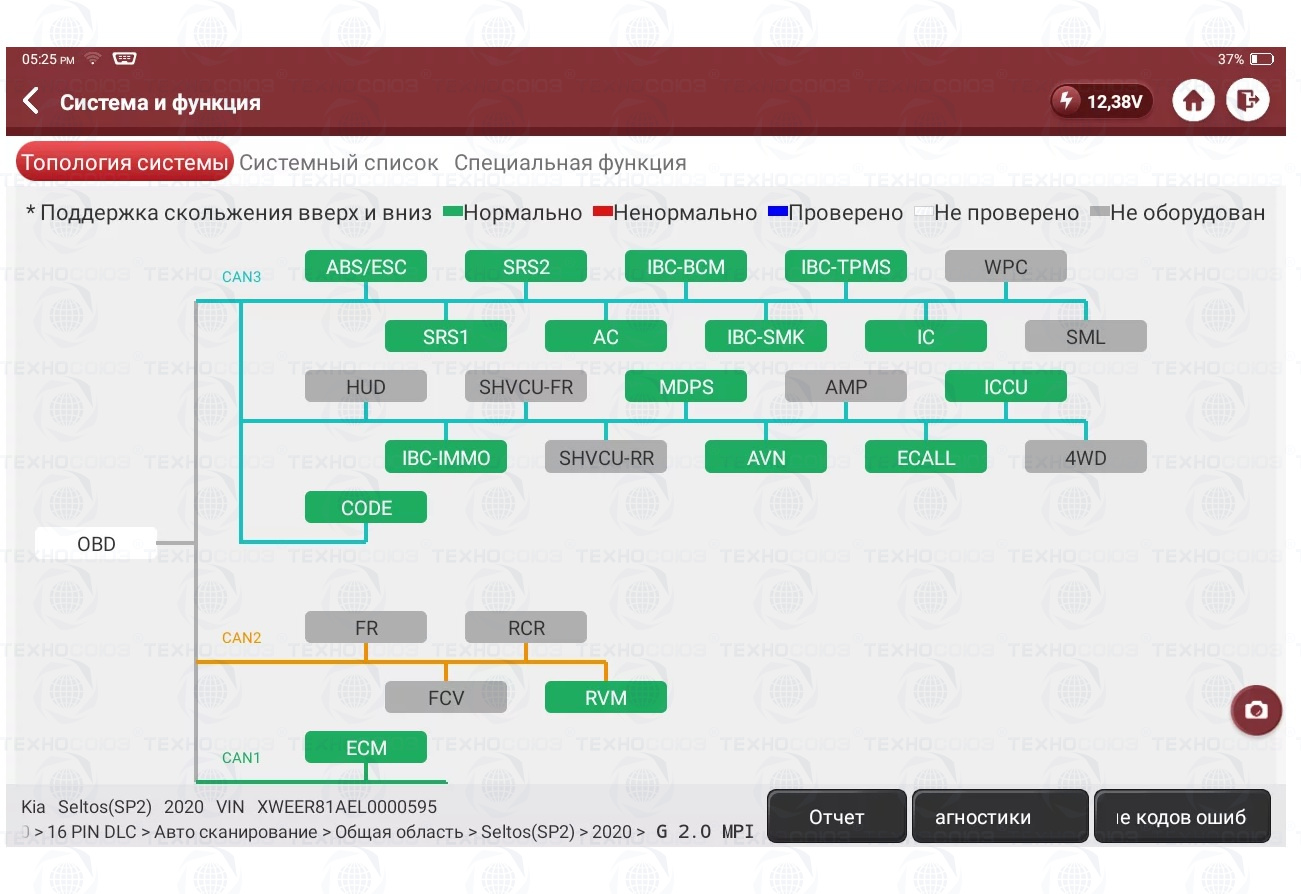1301x894 pixels.
Task: Tap the OBD connector box
Action: tap(96, 544)
